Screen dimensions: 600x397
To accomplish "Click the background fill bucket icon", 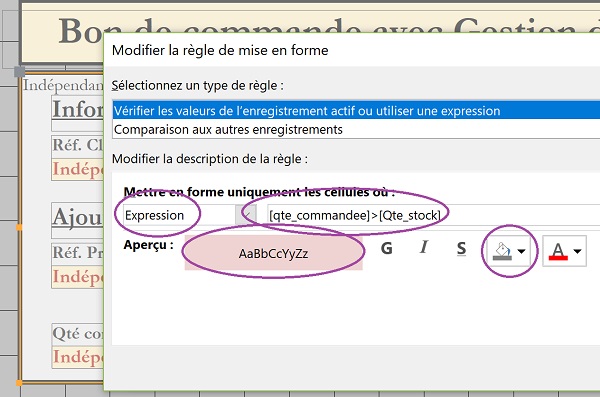I will (502, 252).
